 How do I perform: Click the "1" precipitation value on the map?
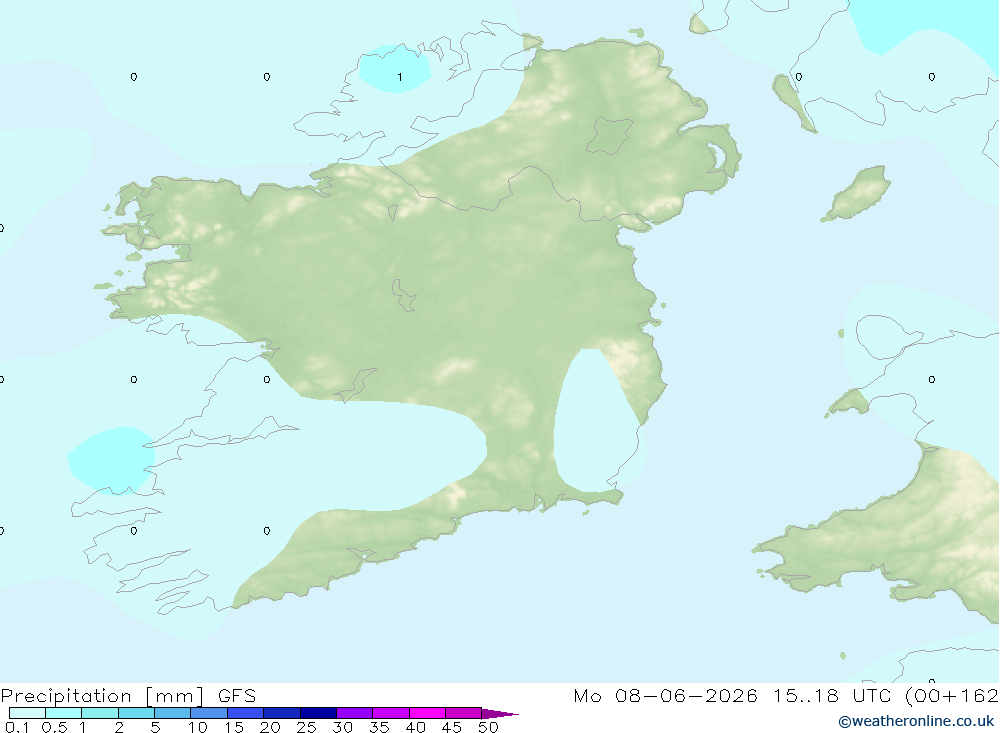click(400, 77)
